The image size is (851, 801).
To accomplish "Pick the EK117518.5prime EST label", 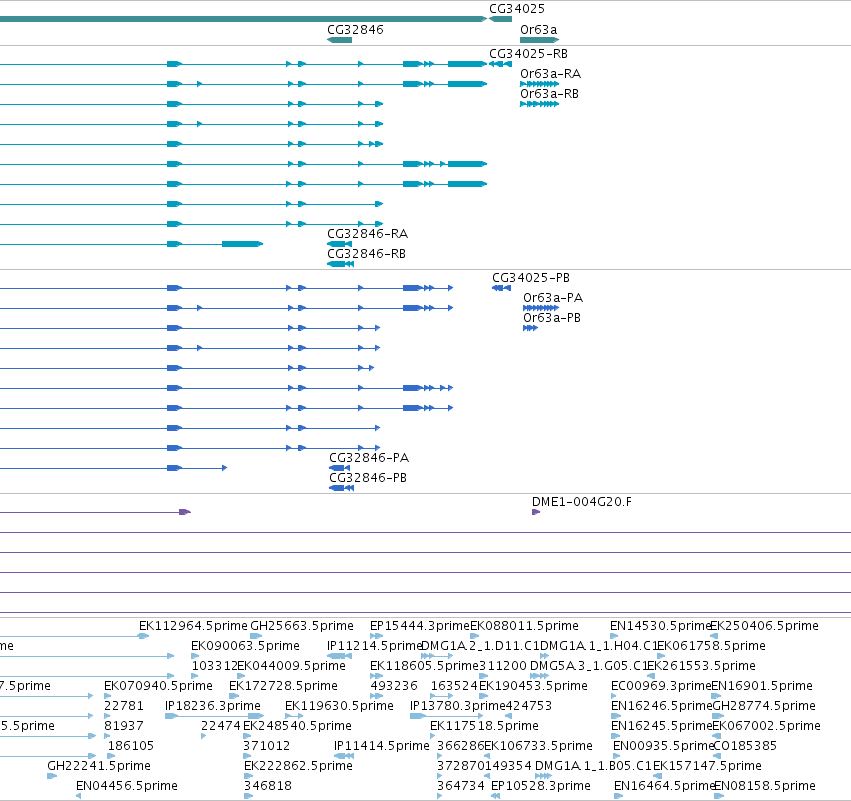I will 485,726.
